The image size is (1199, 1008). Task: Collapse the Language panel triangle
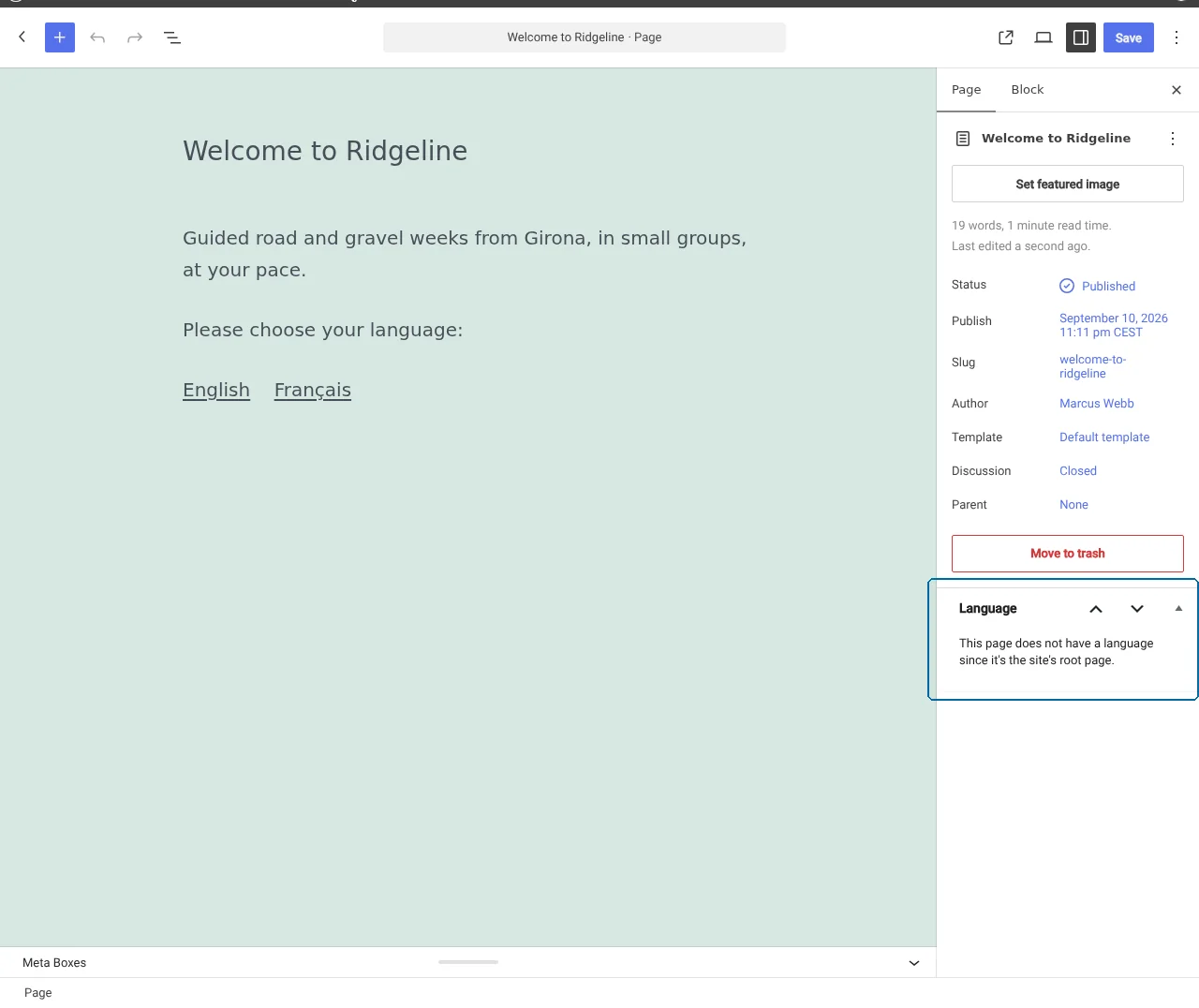pyautogui.click(x=1178, y=609)
